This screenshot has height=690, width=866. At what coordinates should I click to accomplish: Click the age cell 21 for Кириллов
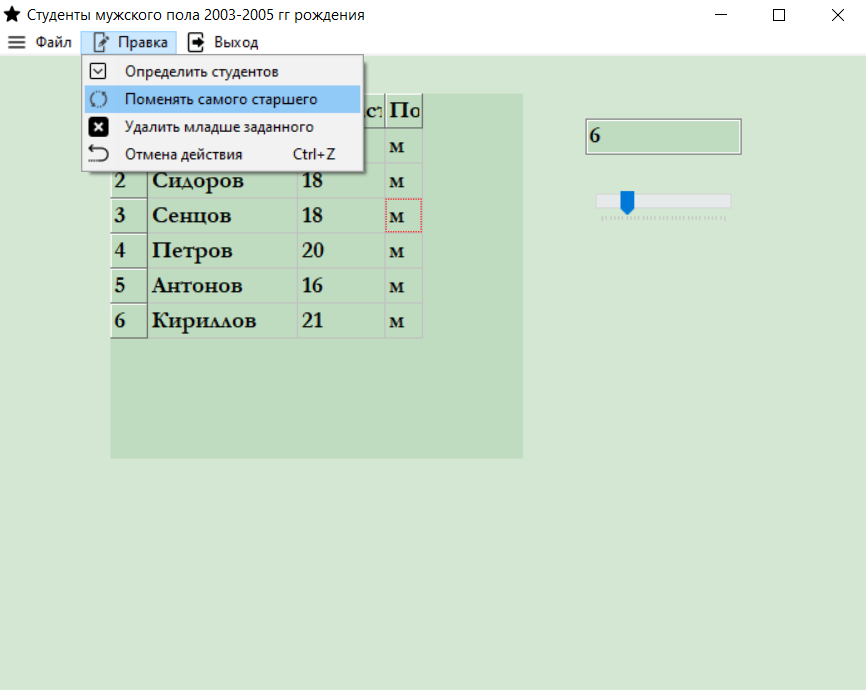(341, 320)
